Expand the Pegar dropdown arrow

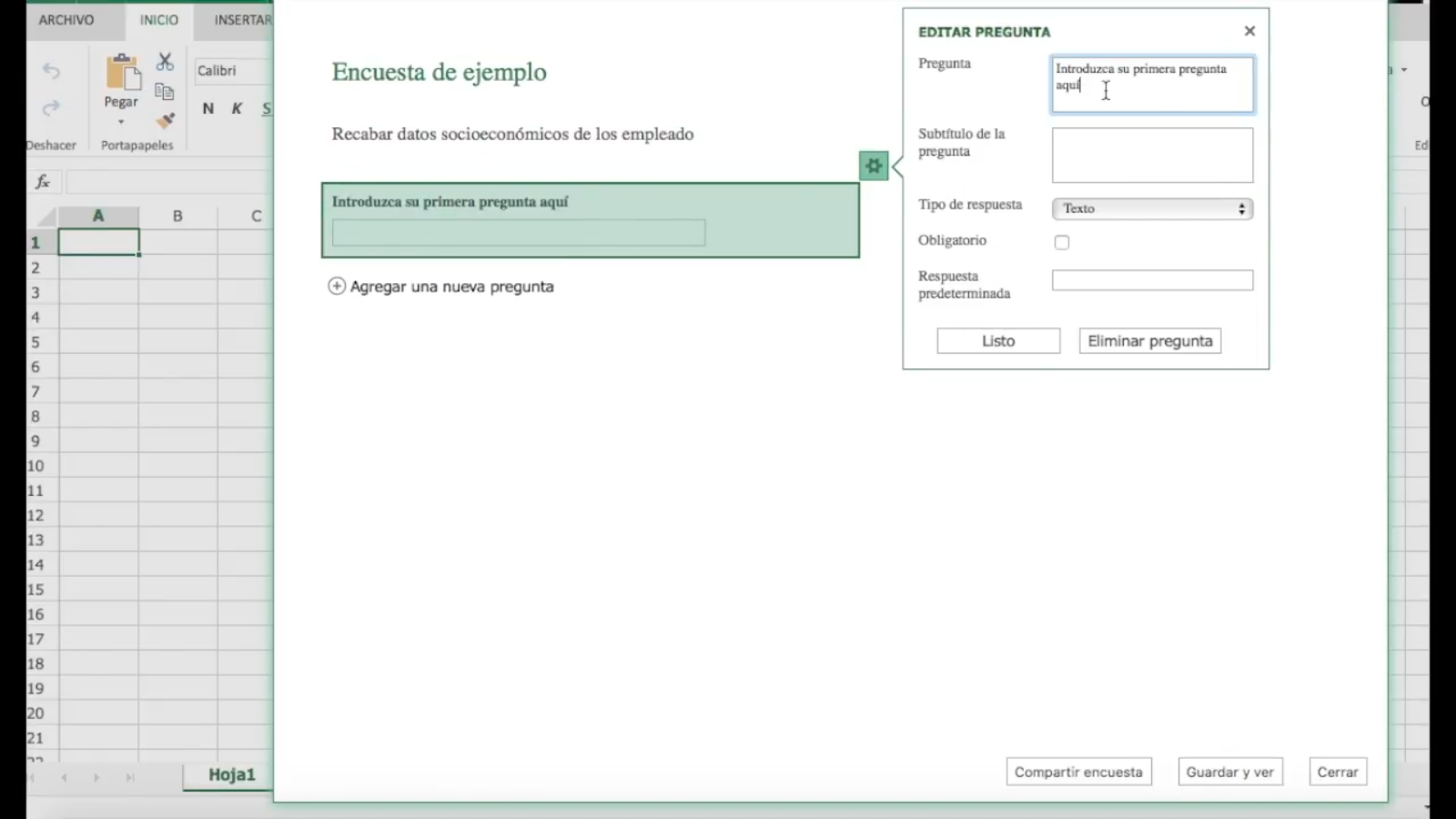(121, 122)
